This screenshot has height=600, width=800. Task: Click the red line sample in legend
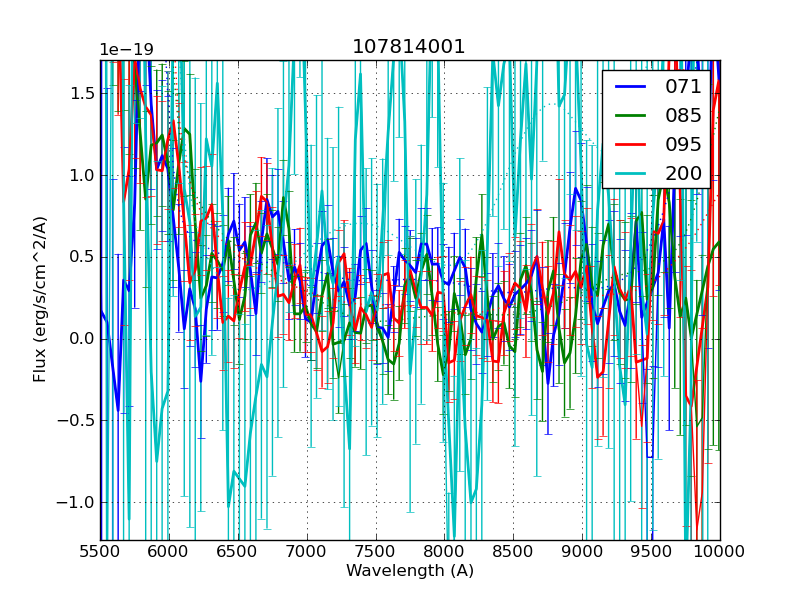(x=630, y=144)
